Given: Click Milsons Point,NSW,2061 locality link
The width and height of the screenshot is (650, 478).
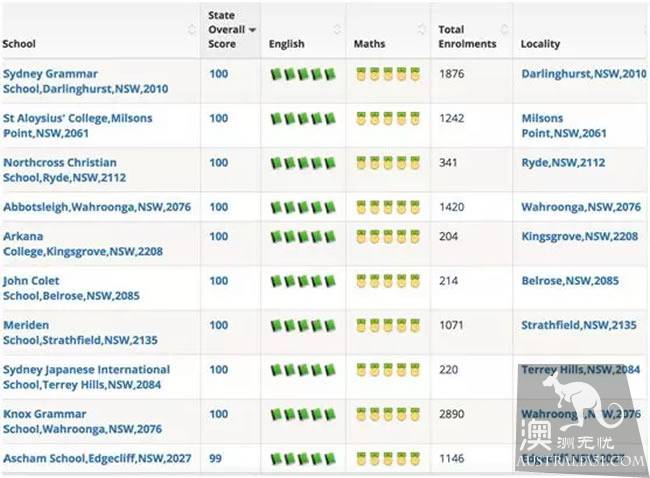Looking at the screenshot, I should tap(564, 126).
